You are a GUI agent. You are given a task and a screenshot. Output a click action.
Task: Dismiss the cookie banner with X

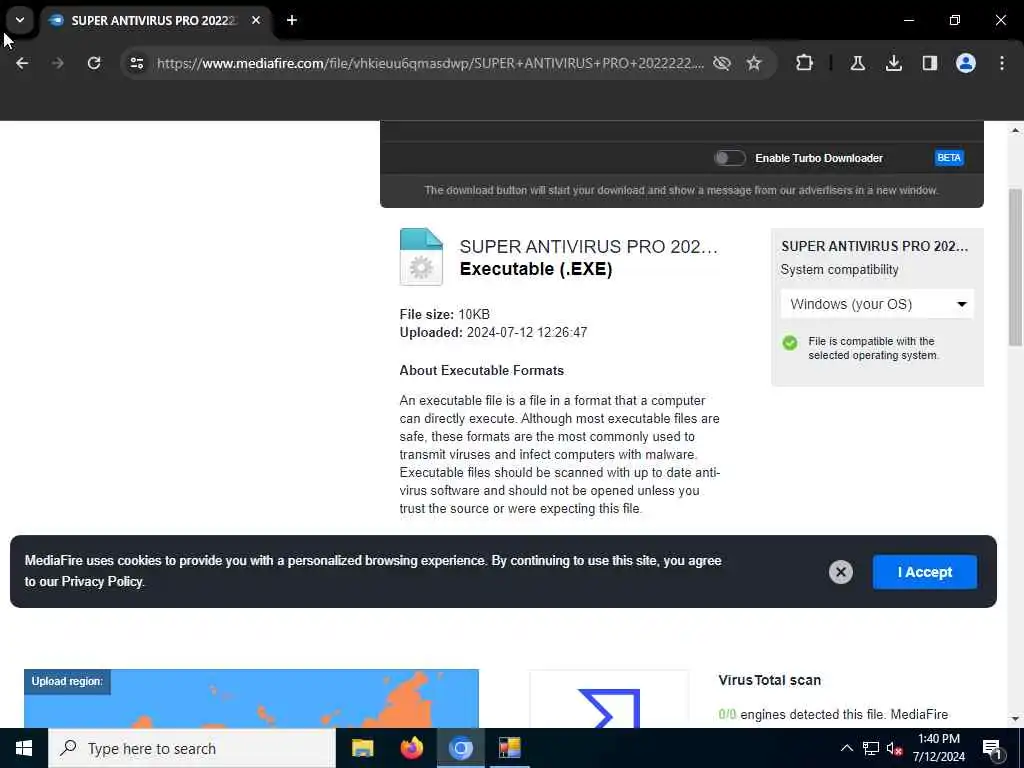click(840, 572)
